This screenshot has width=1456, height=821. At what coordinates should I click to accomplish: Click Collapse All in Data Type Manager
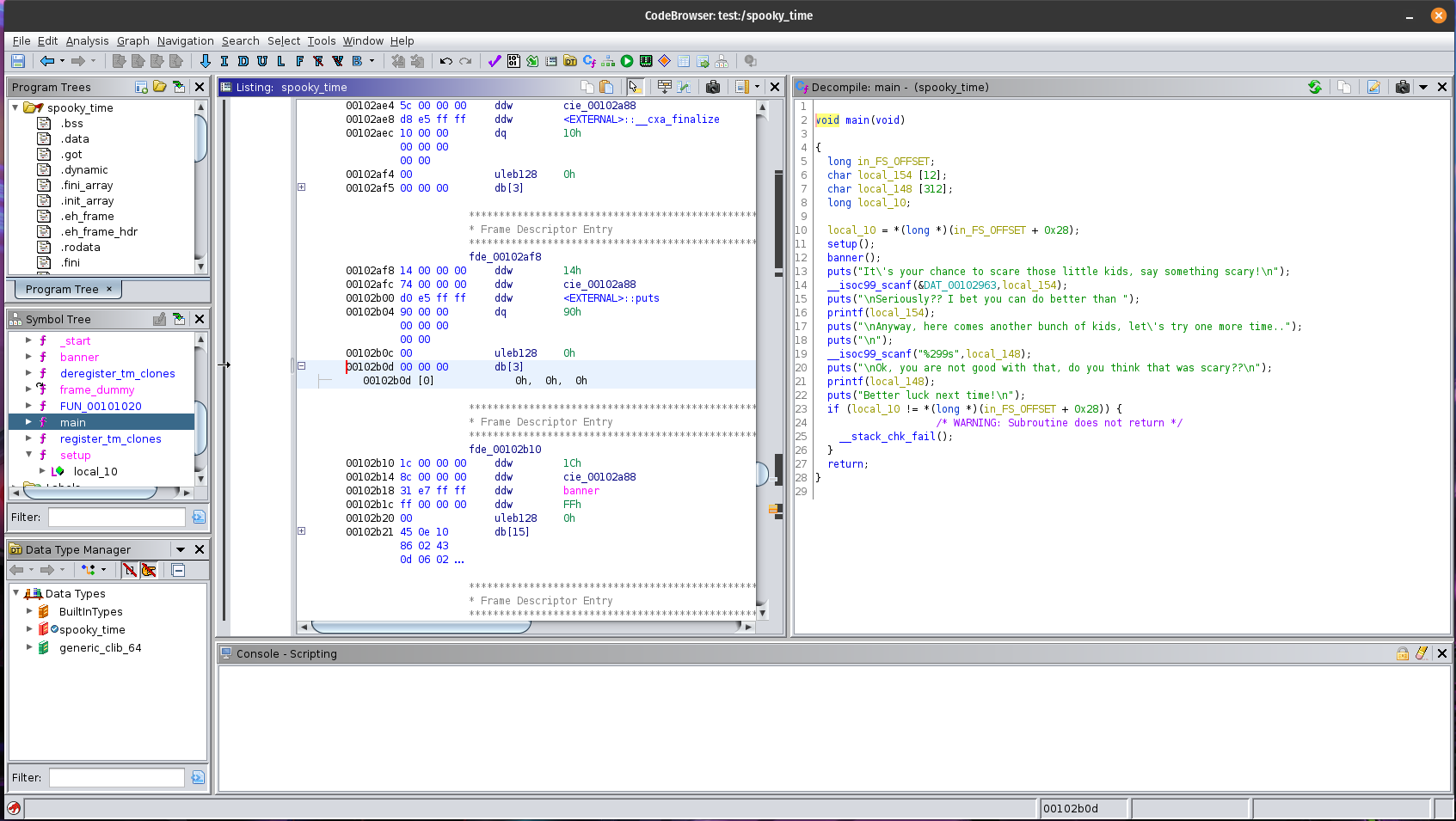click(x=178, y=570)
